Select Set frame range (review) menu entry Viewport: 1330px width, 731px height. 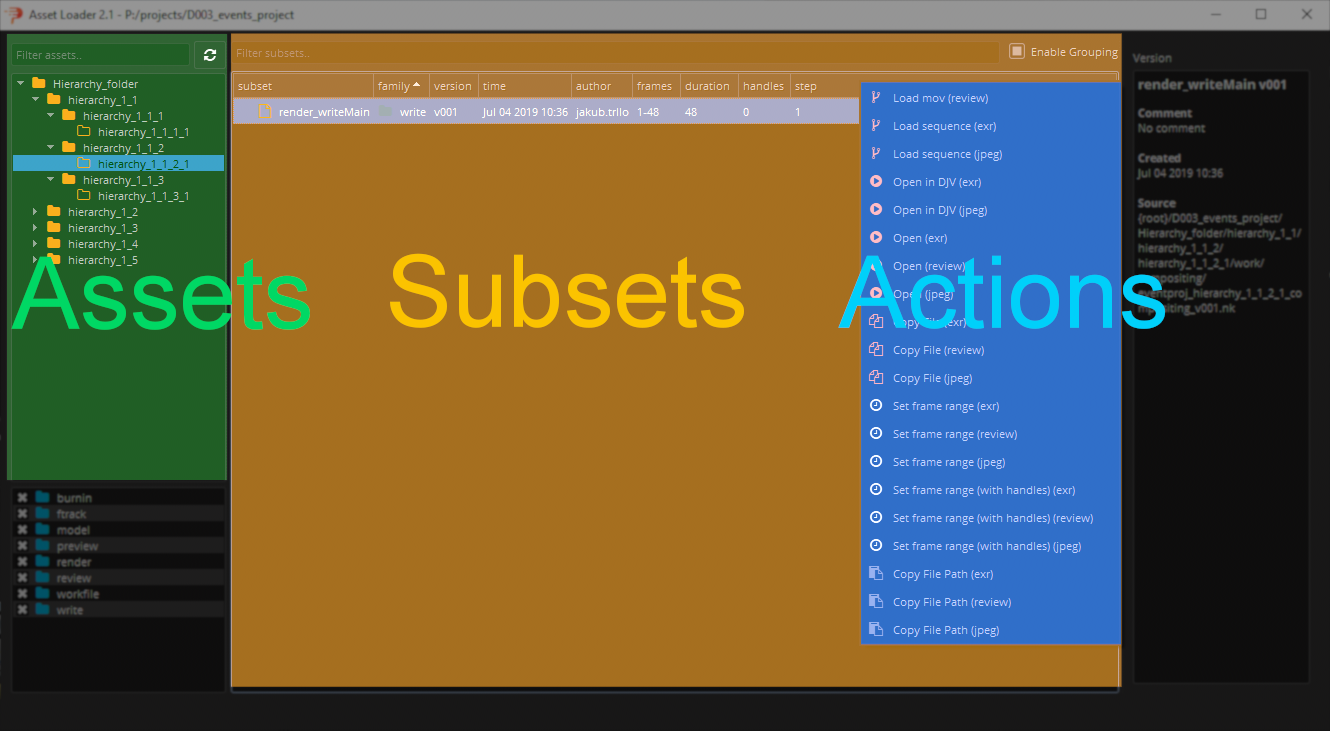click(x=990, y=434)
